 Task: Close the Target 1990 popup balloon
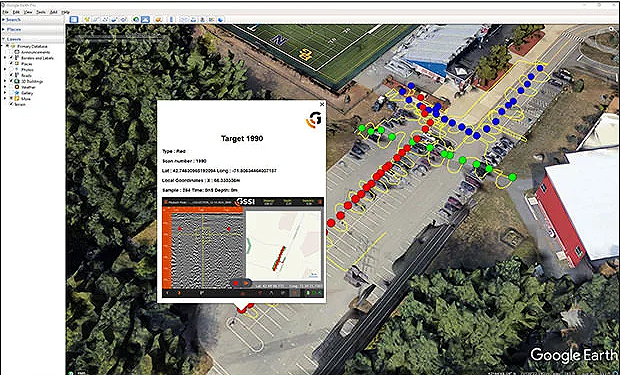tap(322, 104)
